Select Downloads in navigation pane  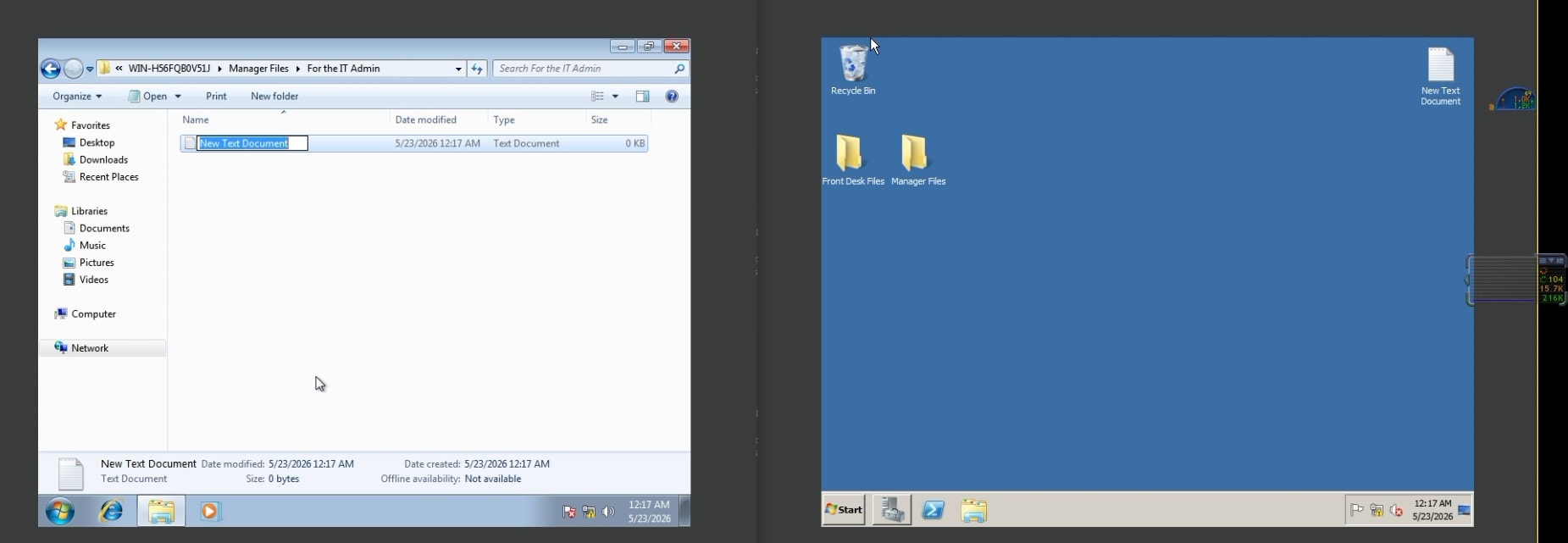(96, 160)
